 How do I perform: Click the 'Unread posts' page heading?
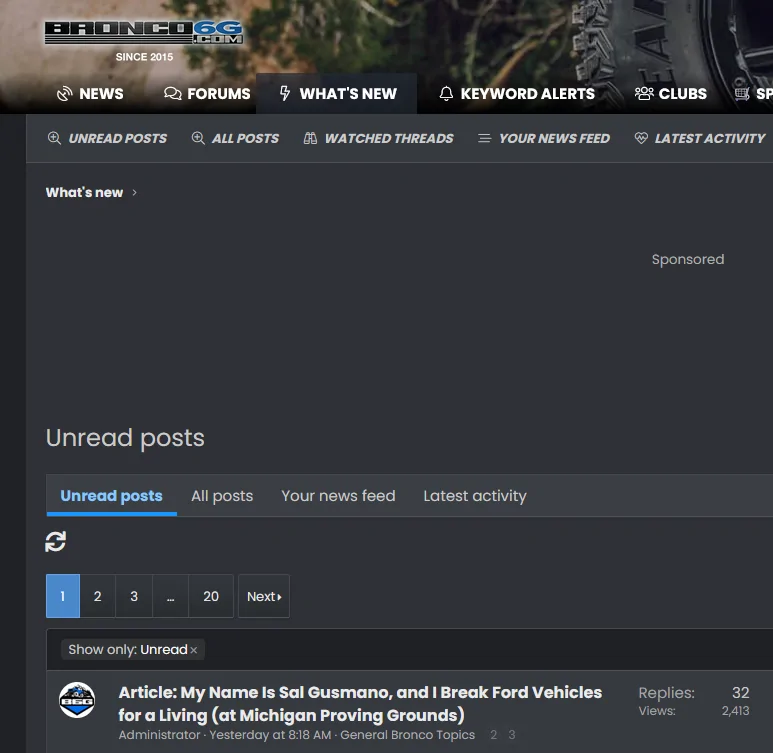pos(125,438)
